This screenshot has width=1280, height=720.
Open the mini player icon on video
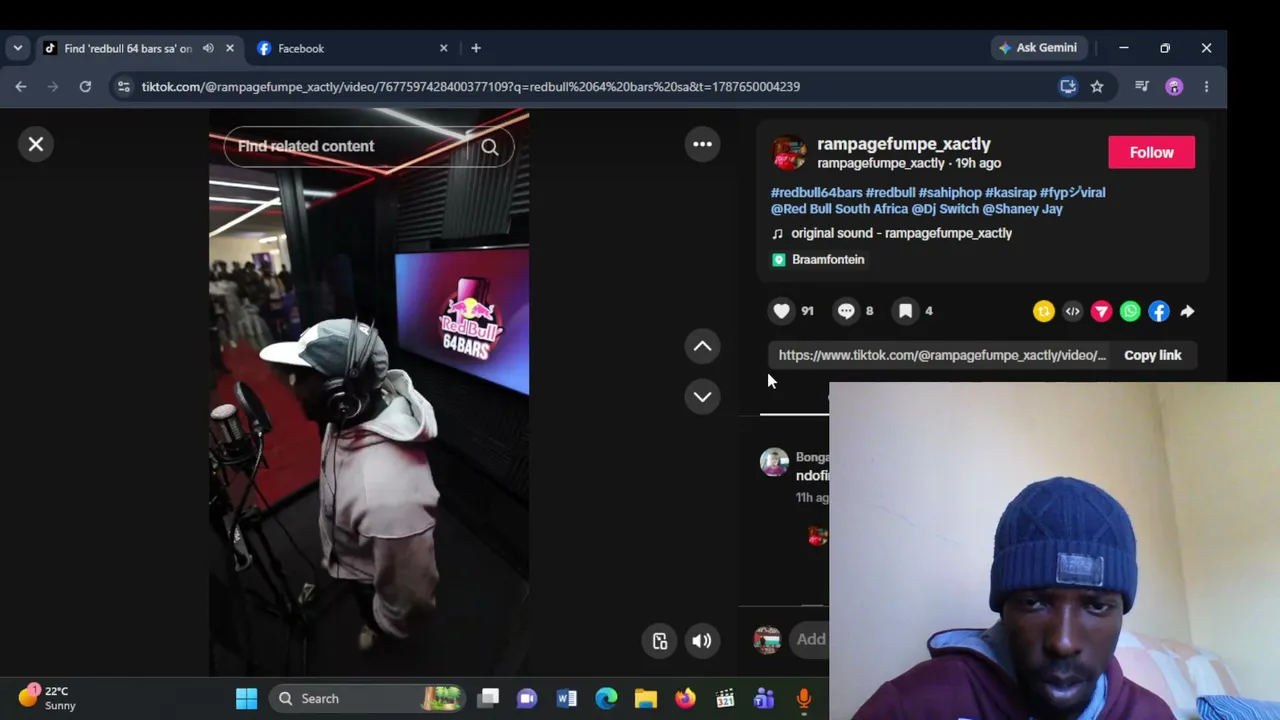coord(660,641)
